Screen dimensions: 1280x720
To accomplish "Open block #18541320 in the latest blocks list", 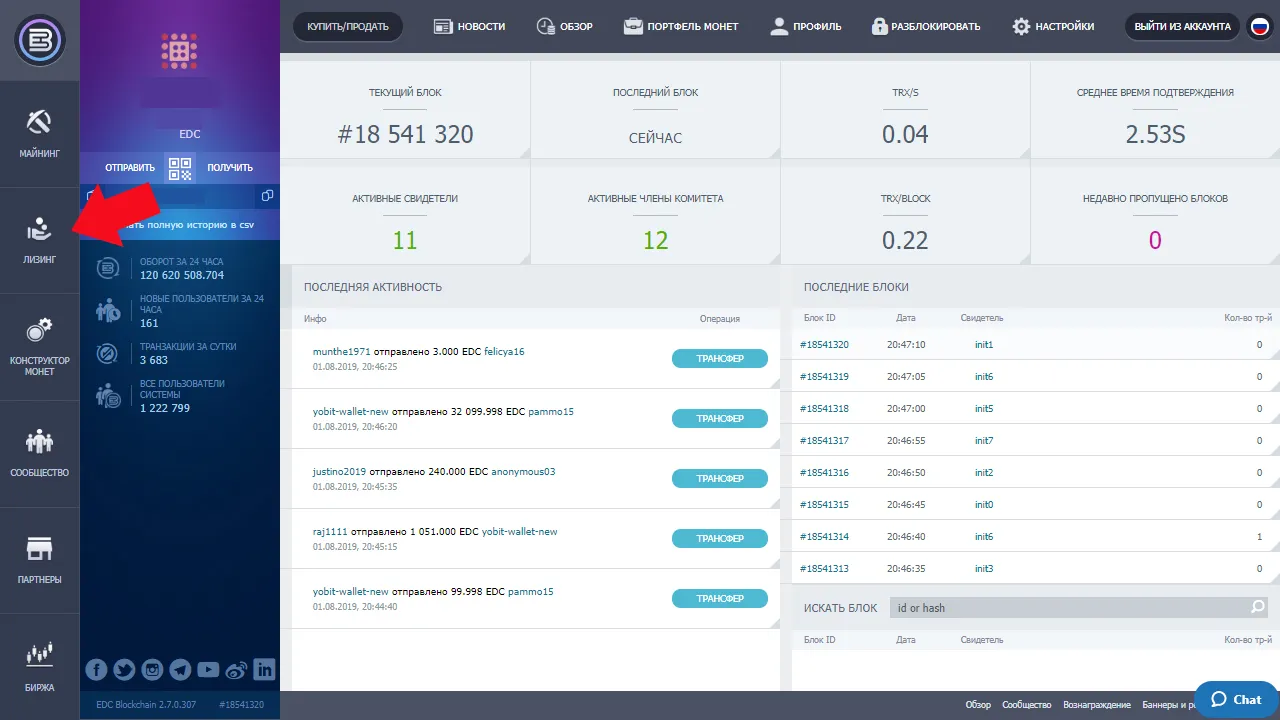I will pyautogui.click(x=824, y=345).
